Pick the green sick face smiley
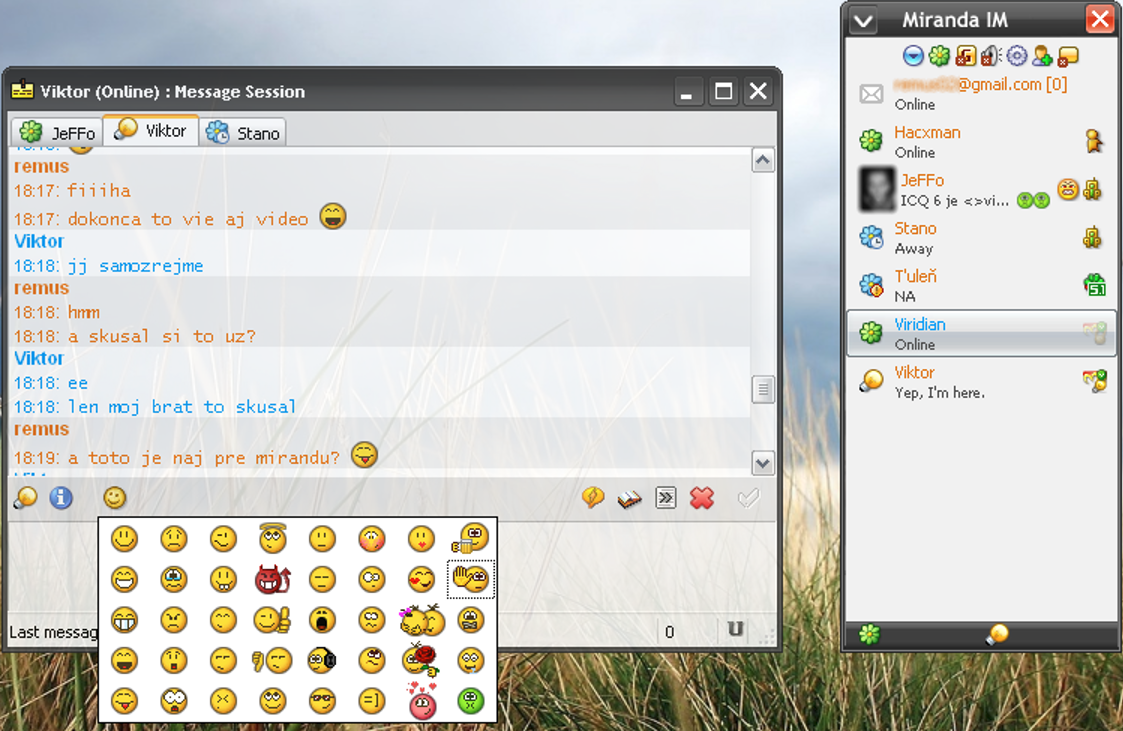Image resolution: width=1123 pixels, height=731 pixels. tap(470, 701)
